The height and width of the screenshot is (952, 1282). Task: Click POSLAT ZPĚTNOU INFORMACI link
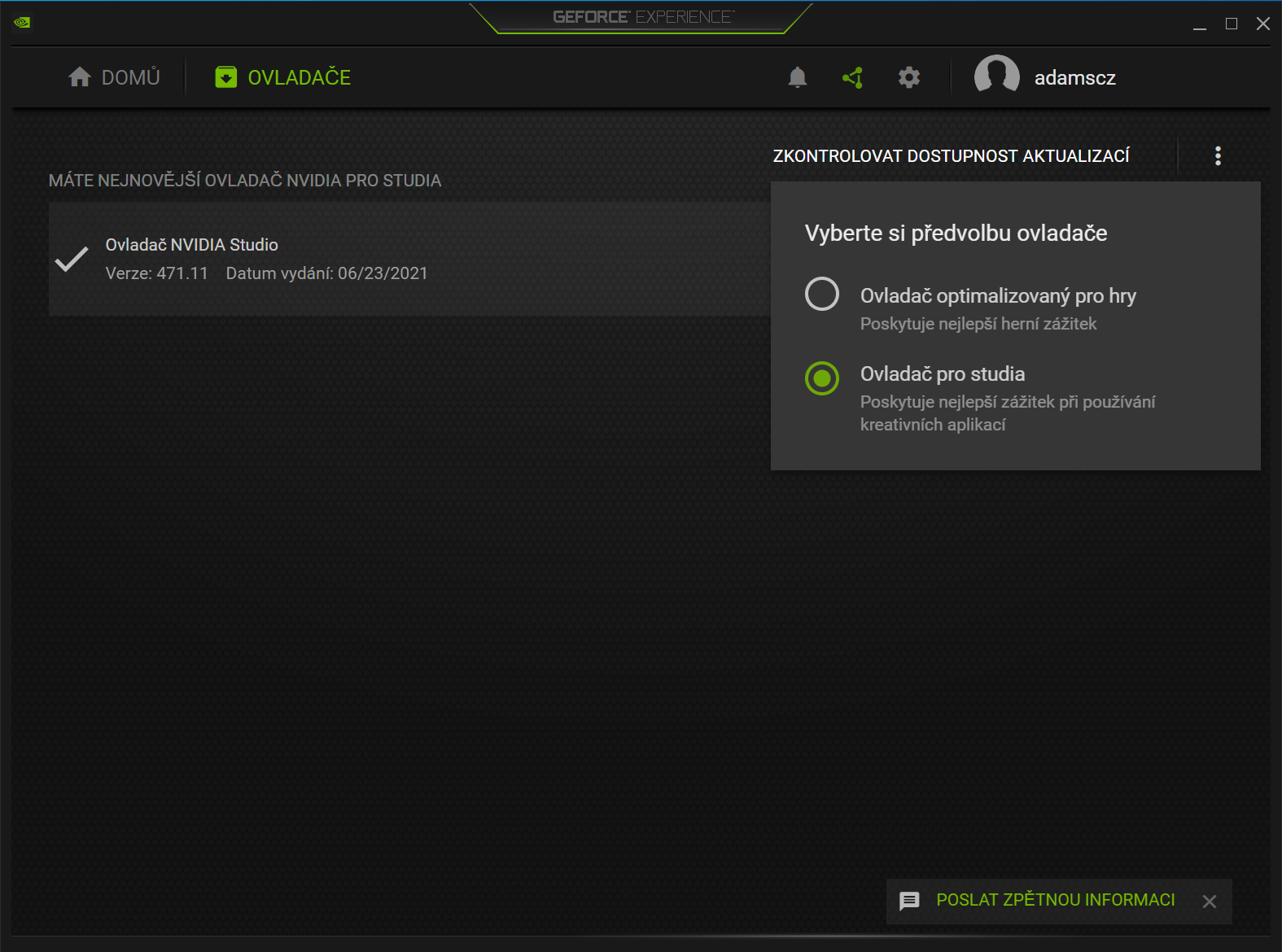tap(1056, 900)
